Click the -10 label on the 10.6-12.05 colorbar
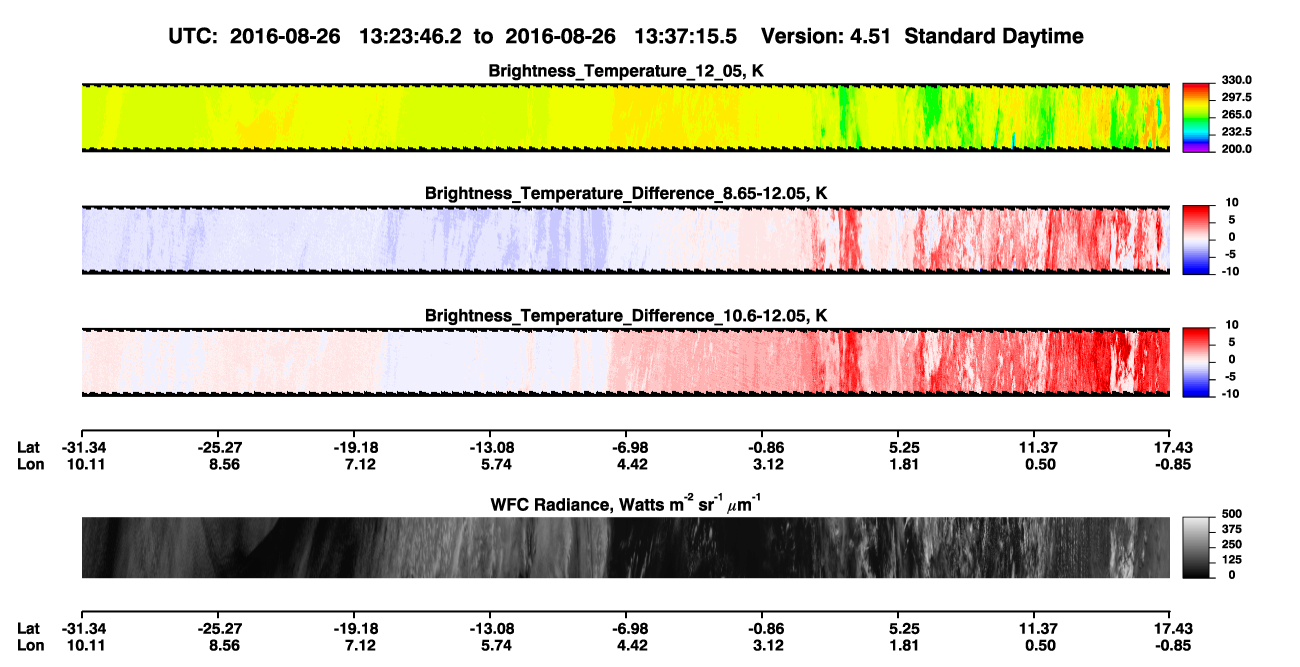This screenshot has width=1300, height=667. tap(1229, 393)
